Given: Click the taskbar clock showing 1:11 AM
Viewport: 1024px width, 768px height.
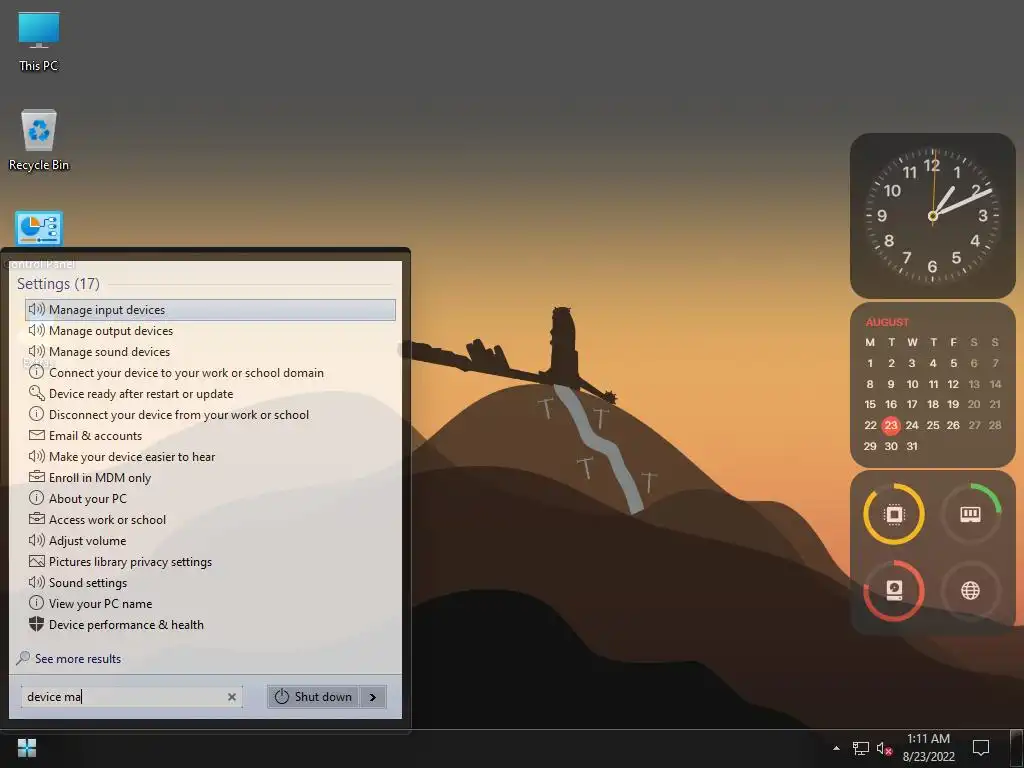Looking at the screenshot, I should click(928, 748).
